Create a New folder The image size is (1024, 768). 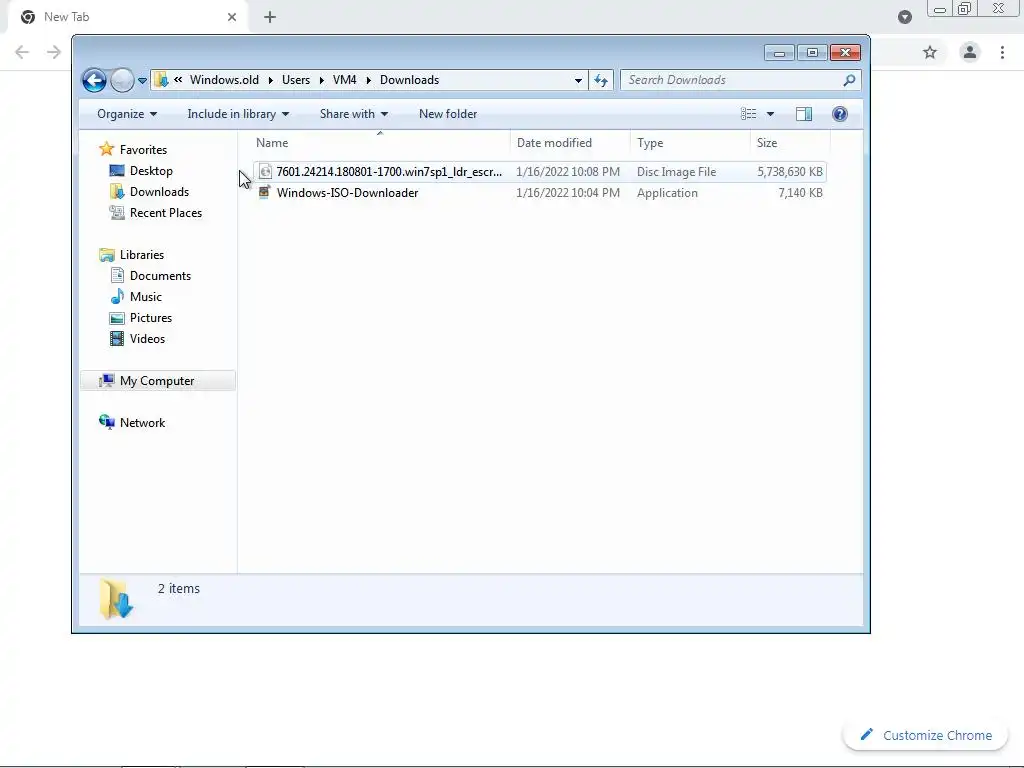448,114
